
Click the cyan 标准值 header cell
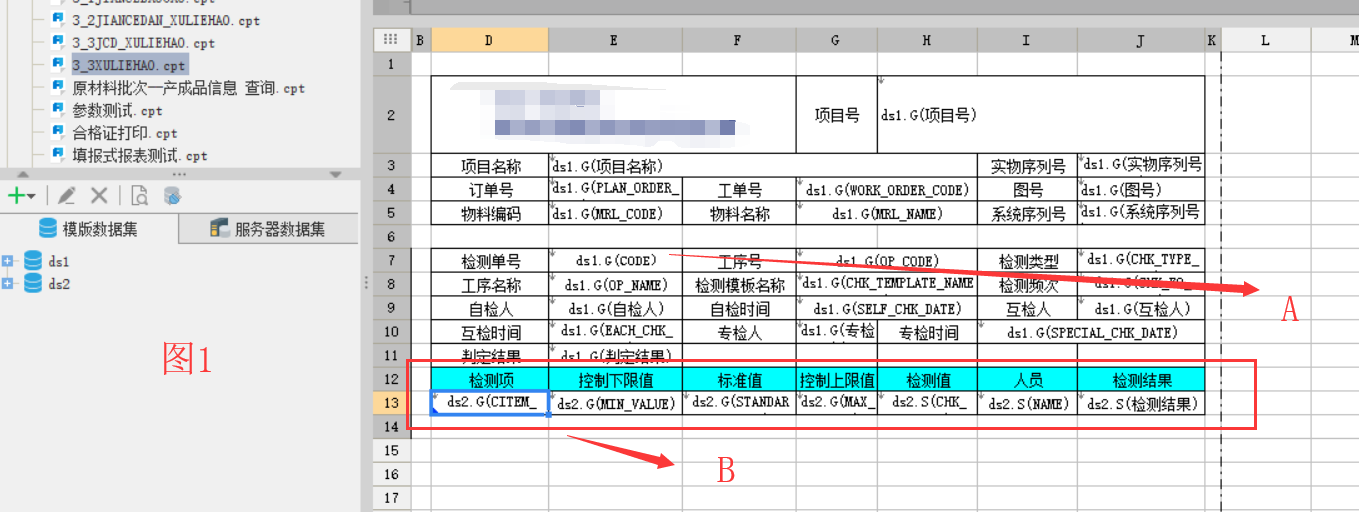(x=740, y=380)
